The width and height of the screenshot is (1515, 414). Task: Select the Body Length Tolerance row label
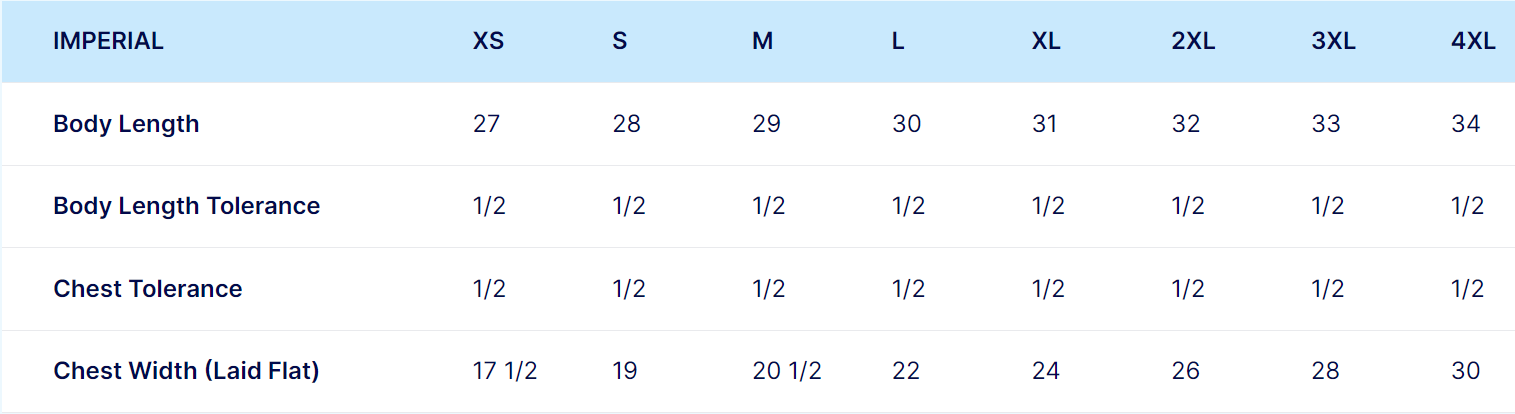(186, 206)
